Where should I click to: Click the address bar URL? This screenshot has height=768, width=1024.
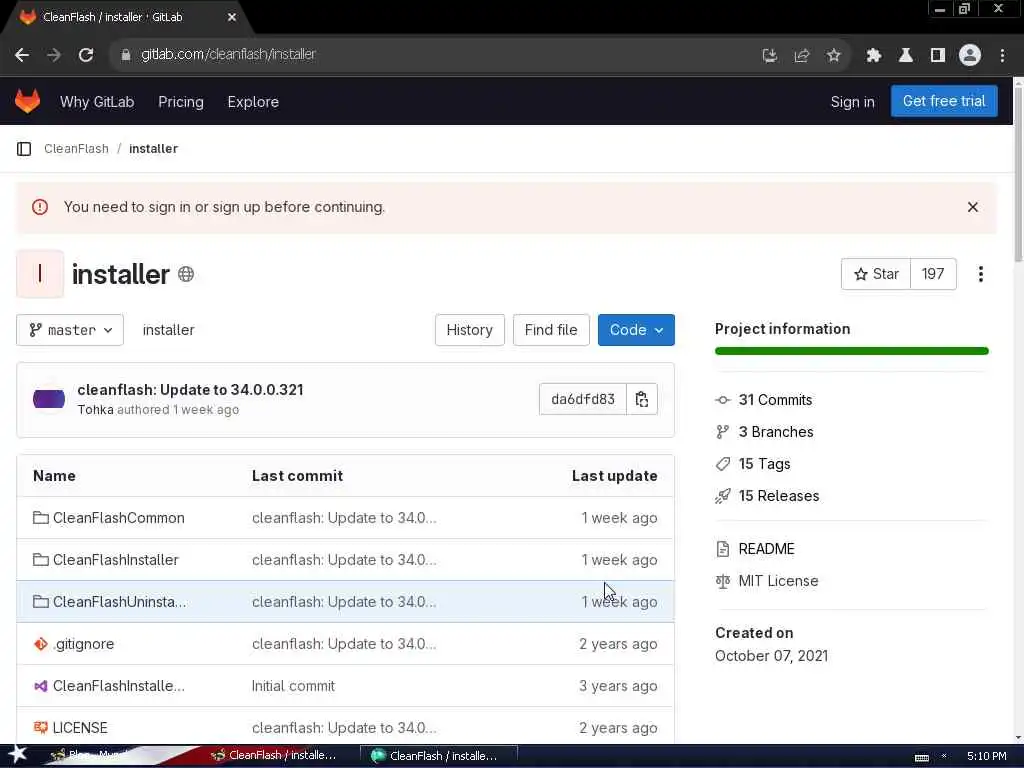[229, 55]
